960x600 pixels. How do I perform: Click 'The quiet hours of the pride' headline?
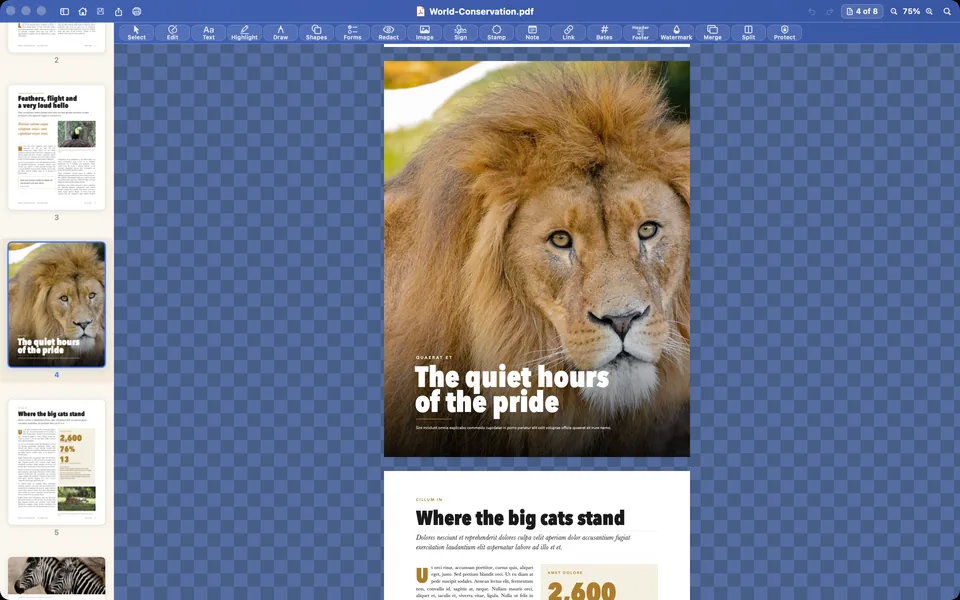(512, 389)
